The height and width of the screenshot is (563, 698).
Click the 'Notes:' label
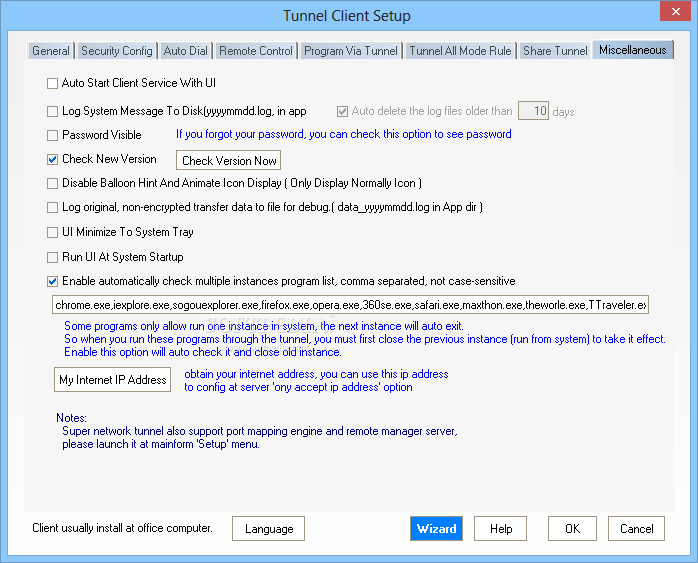pos(71,418)
